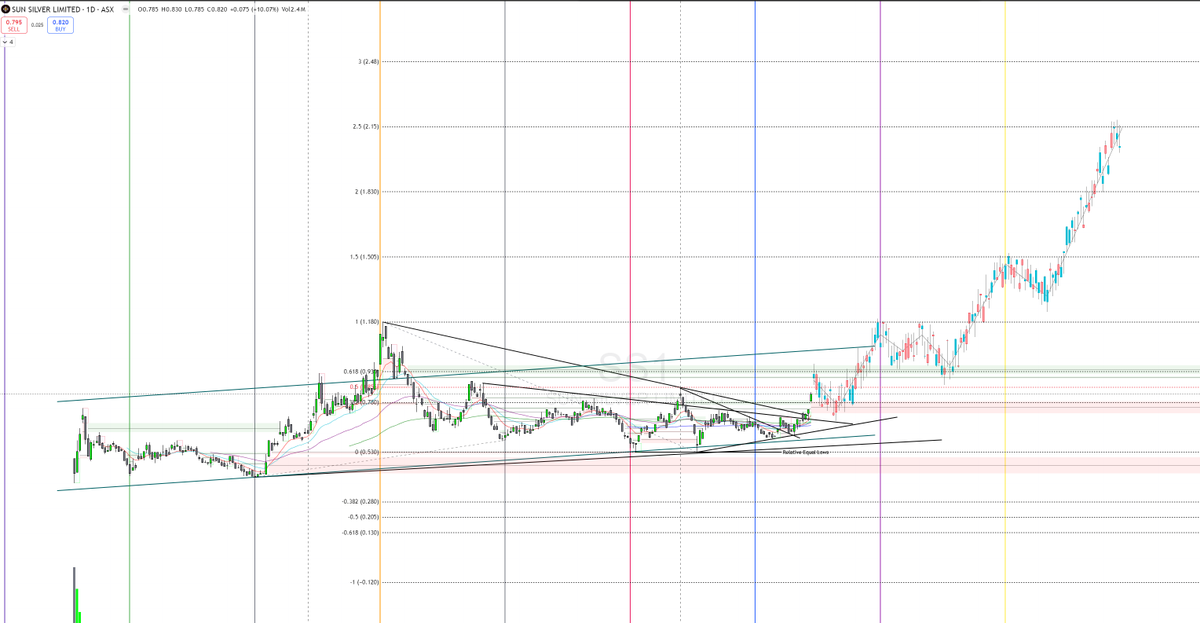Click the 0.795 SELL button
The height and width of the screenshot is (623, 1200).
point(14,25)
